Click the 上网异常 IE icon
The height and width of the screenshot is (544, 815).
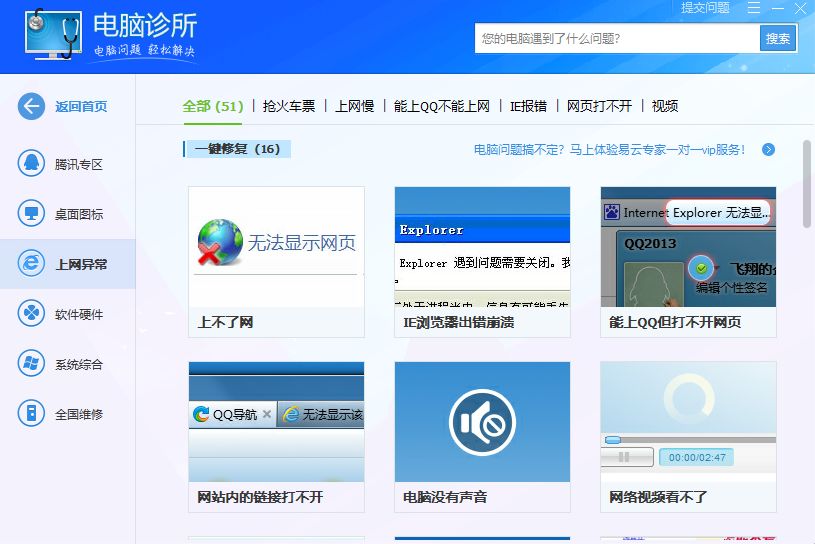(31, 263)
